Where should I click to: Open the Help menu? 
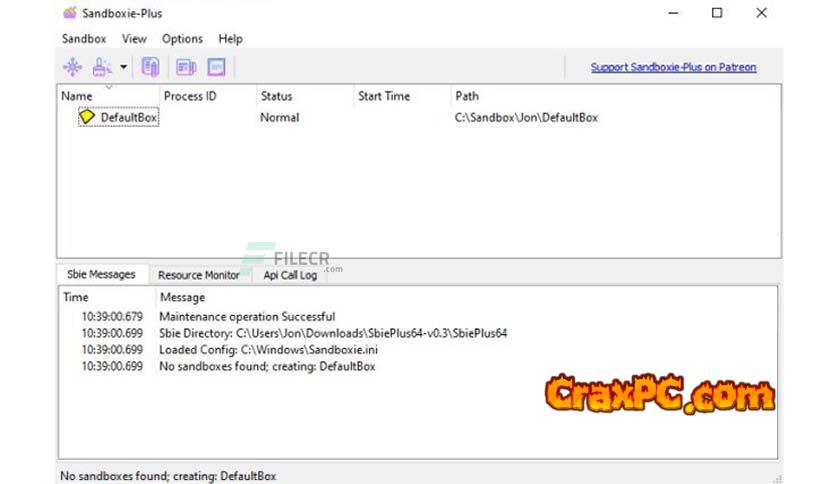click(x=230, y=39)
